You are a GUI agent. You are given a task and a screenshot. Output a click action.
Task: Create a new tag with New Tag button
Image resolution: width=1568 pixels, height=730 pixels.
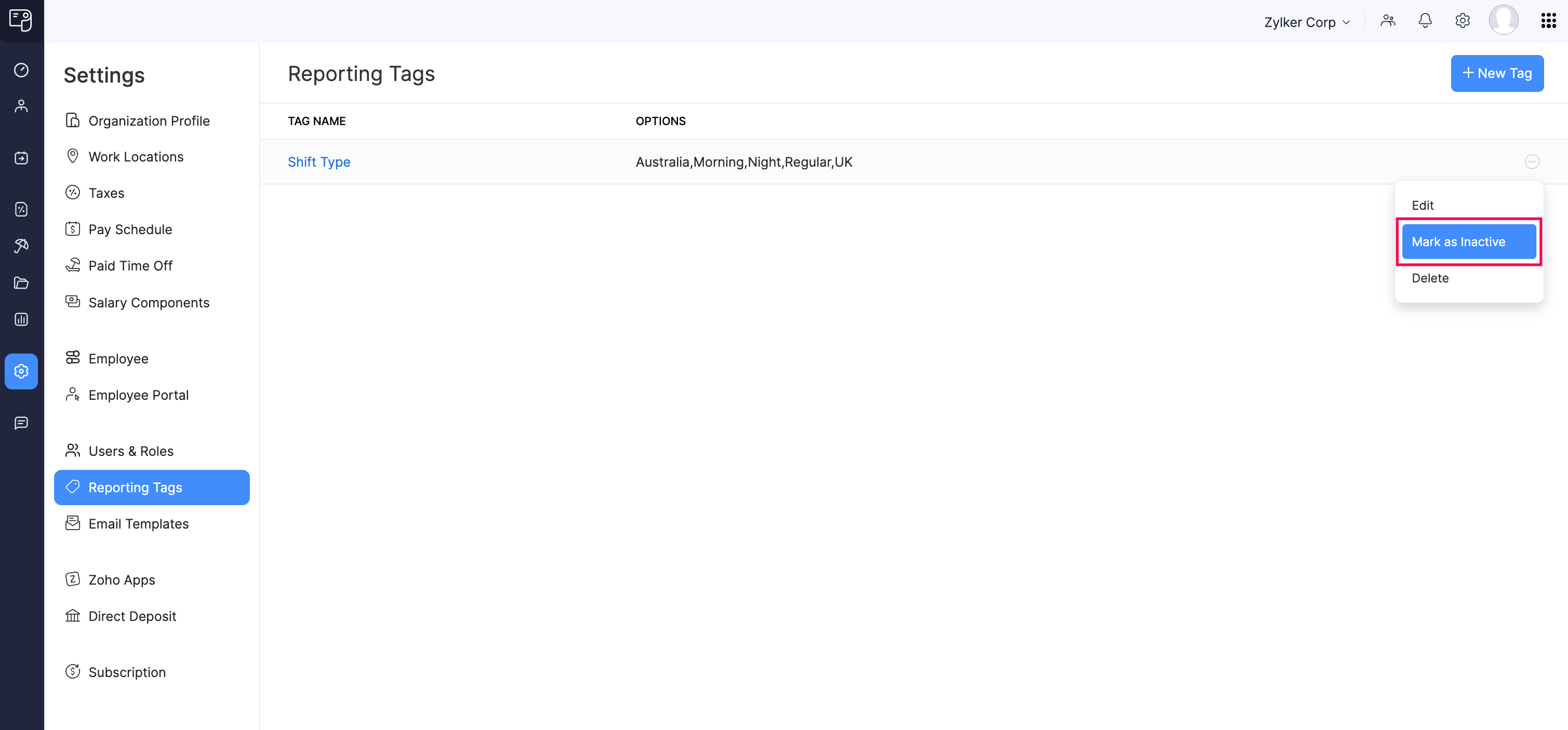tap(1497, 74)
